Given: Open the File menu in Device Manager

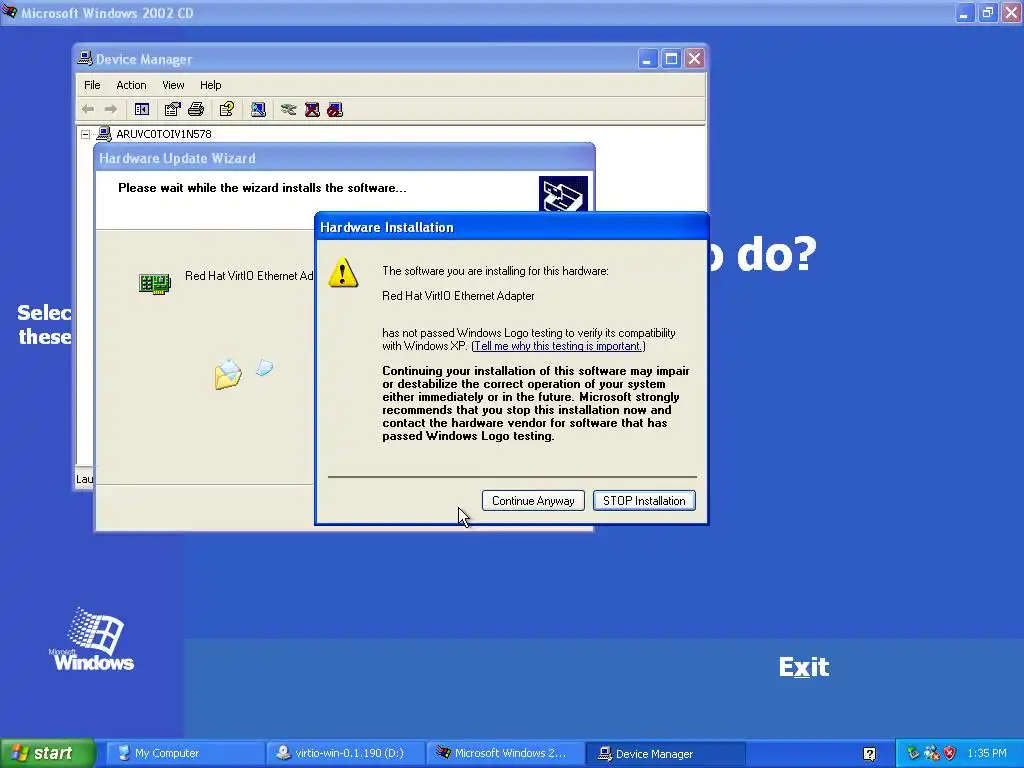Looking at the screenshot, I should (x=92, y=85).
